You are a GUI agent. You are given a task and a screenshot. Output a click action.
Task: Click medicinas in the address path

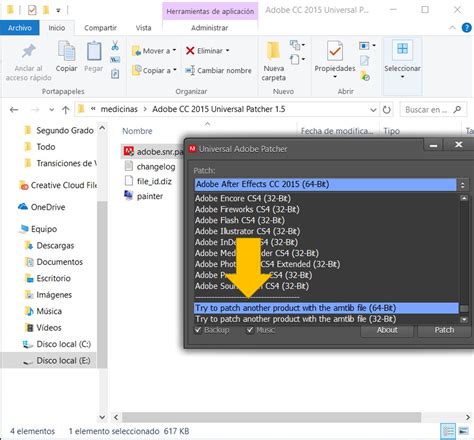(x=119, y=109)
